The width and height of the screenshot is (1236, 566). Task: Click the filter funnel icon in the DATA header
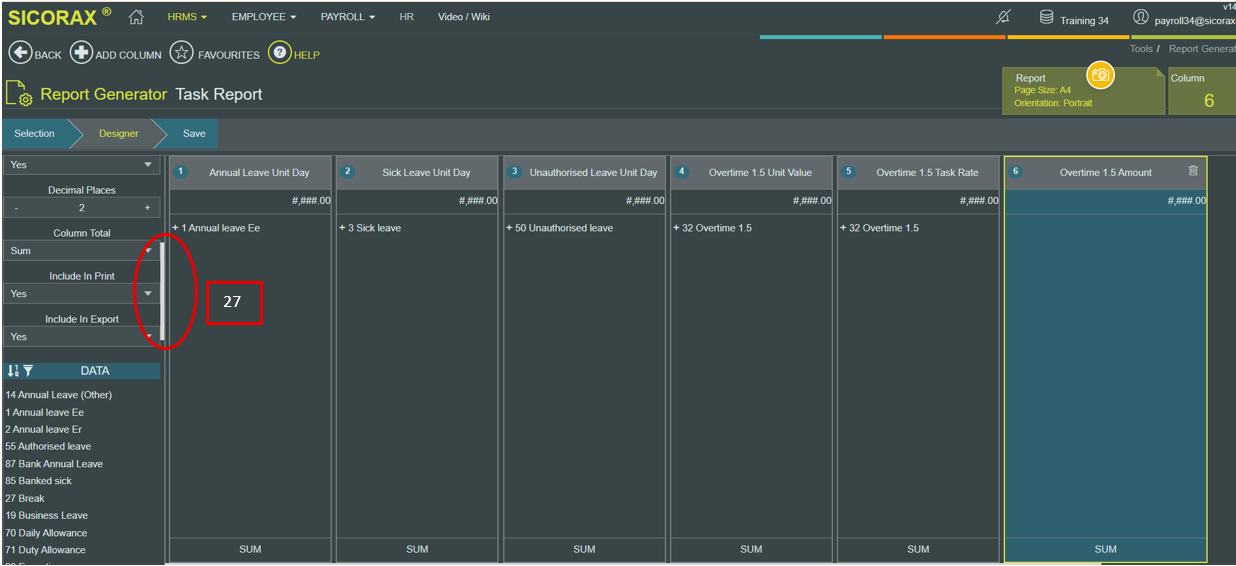[28, 371]
